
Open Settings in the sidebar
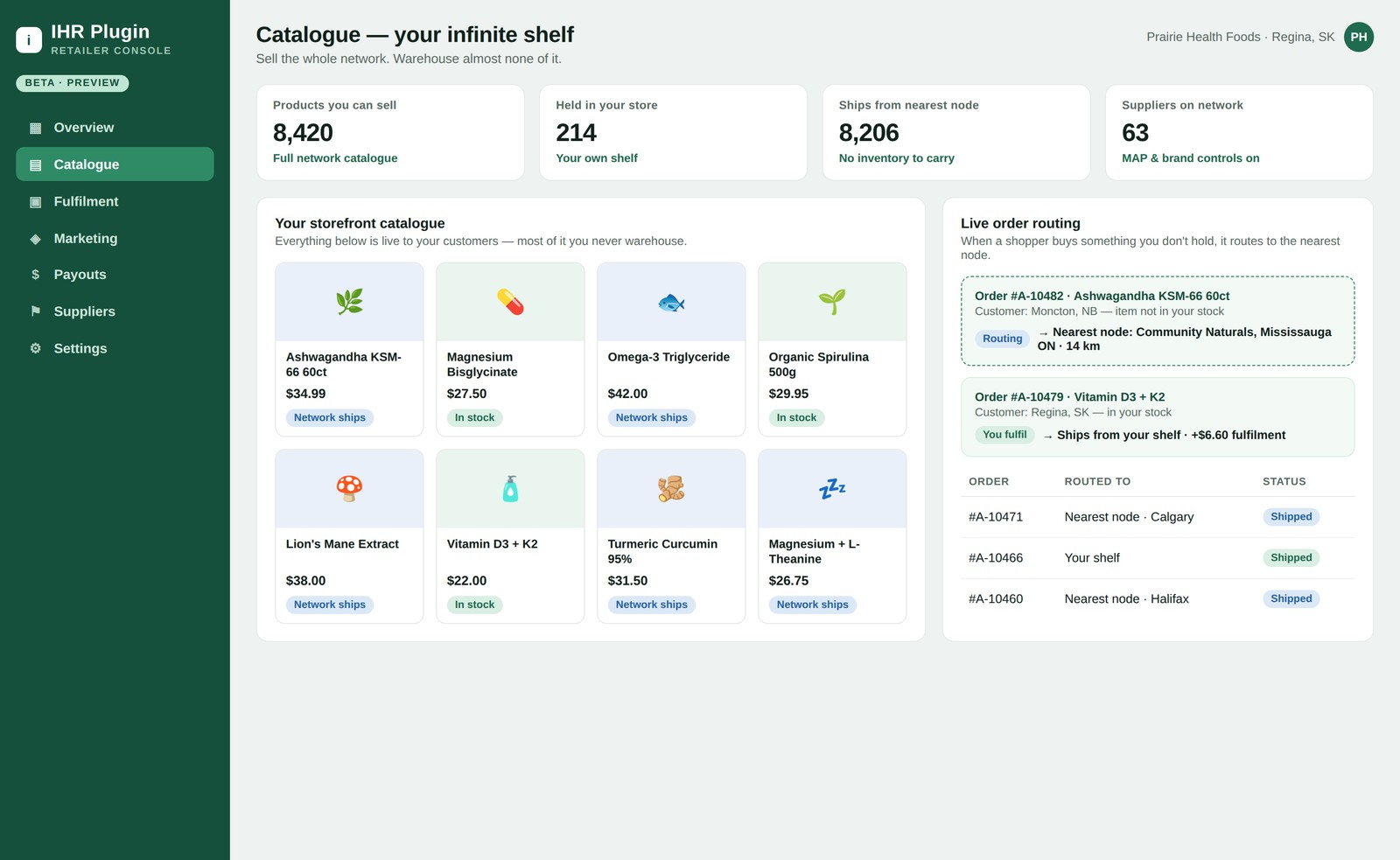pos(115,348)
